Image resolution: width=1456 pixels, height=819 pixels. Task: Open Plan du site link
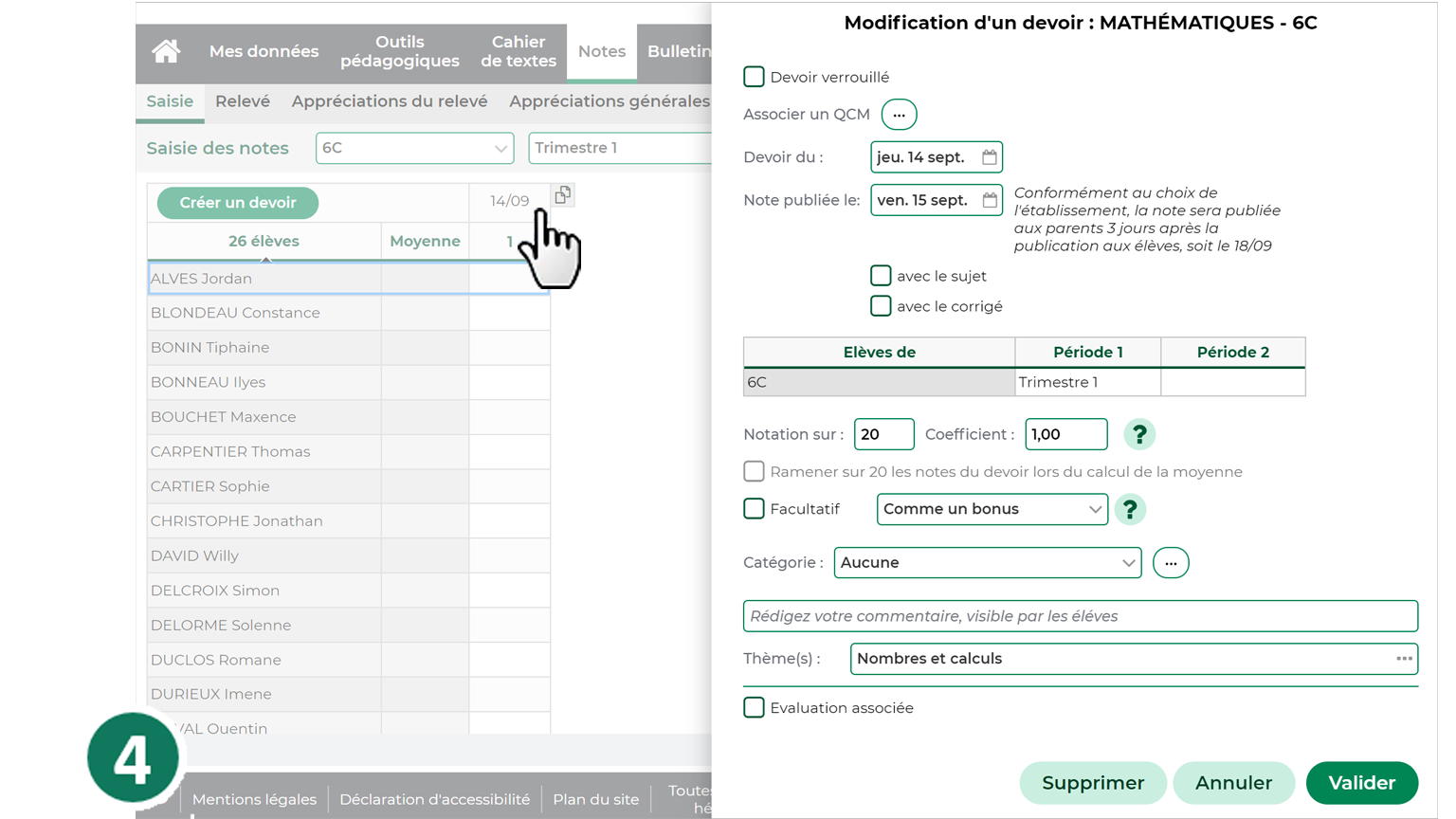tap(596, 799)
